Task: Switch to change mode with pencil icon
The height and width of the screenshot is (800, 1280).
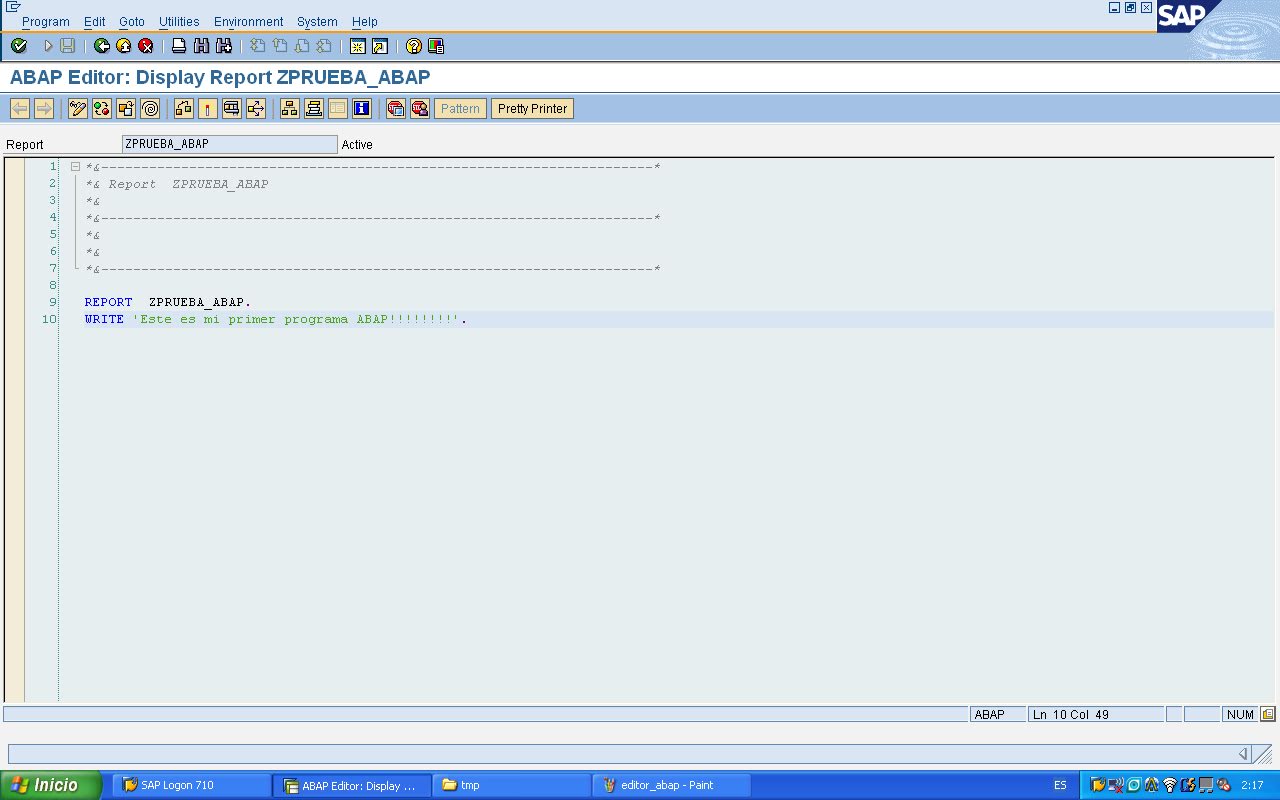Action: click(x=77, y=108)
